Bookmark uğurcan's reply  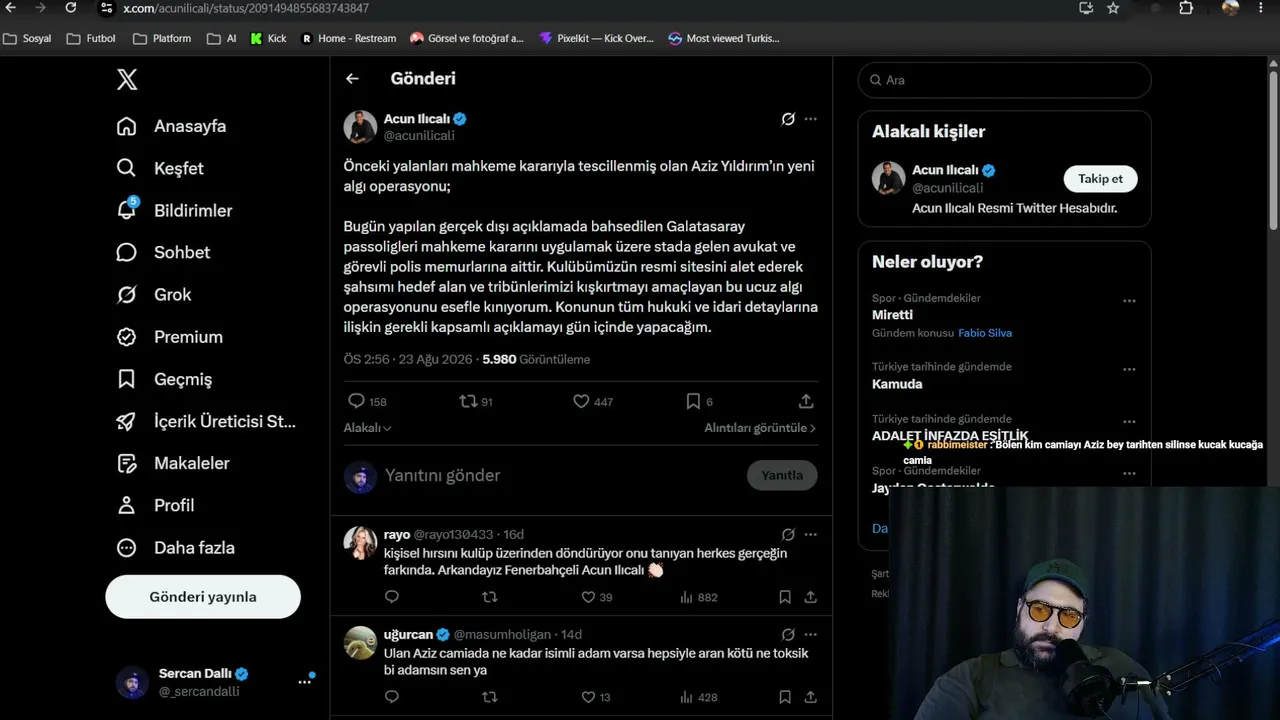[x=785, y=697]
